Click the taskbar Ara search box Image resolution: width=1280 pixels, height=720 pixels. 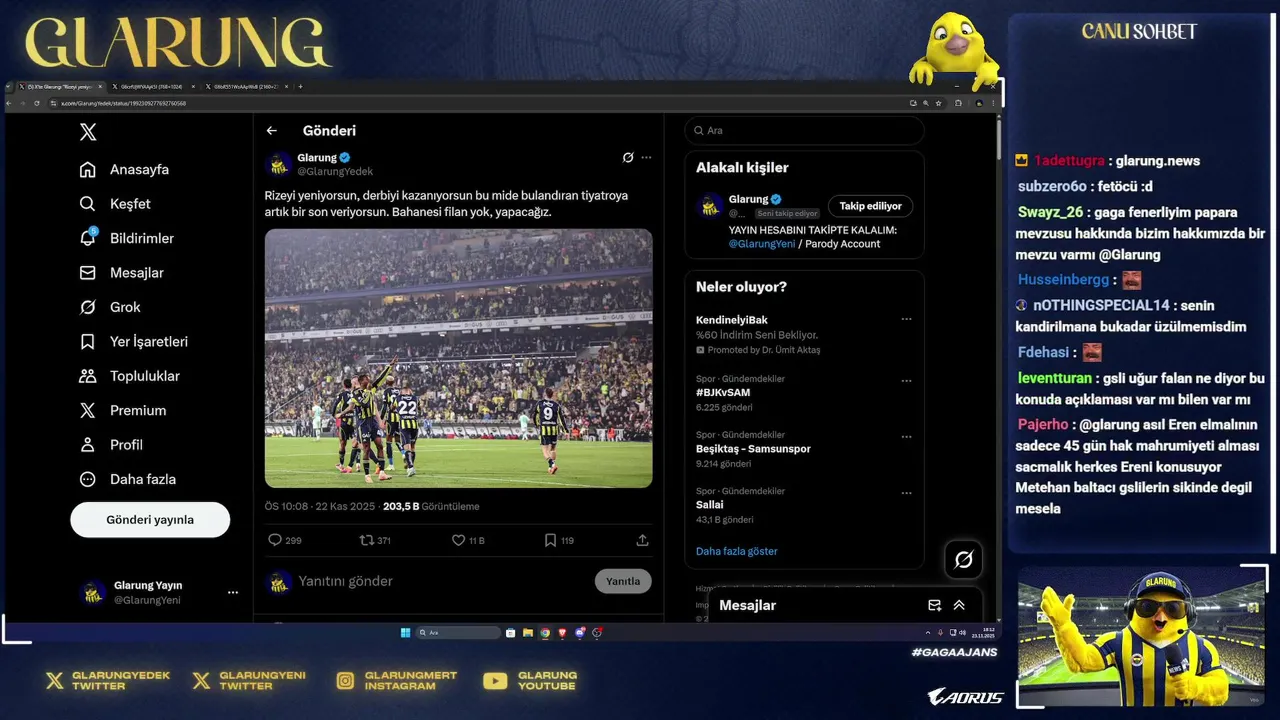(458, 633)
